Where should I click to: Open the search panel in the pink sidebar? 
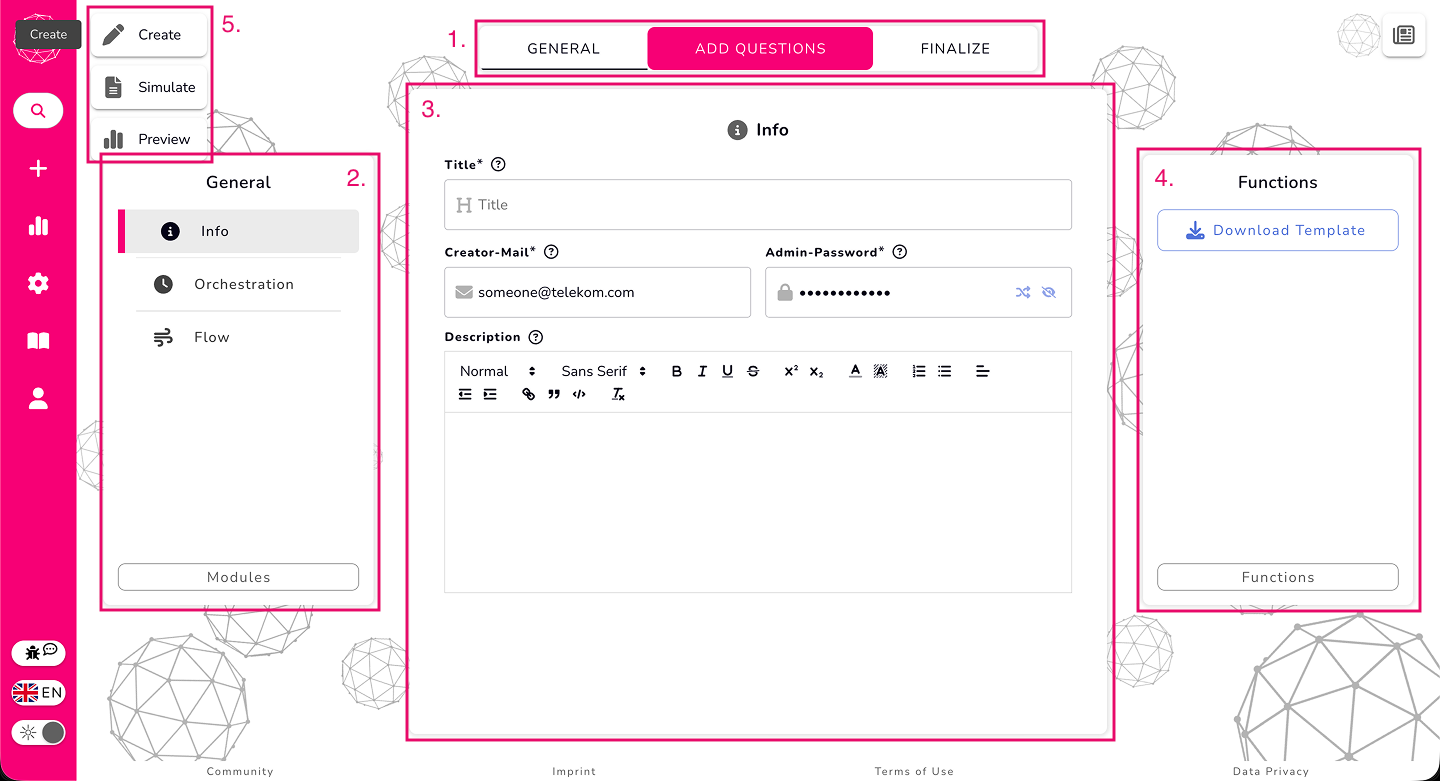point(38,110)
